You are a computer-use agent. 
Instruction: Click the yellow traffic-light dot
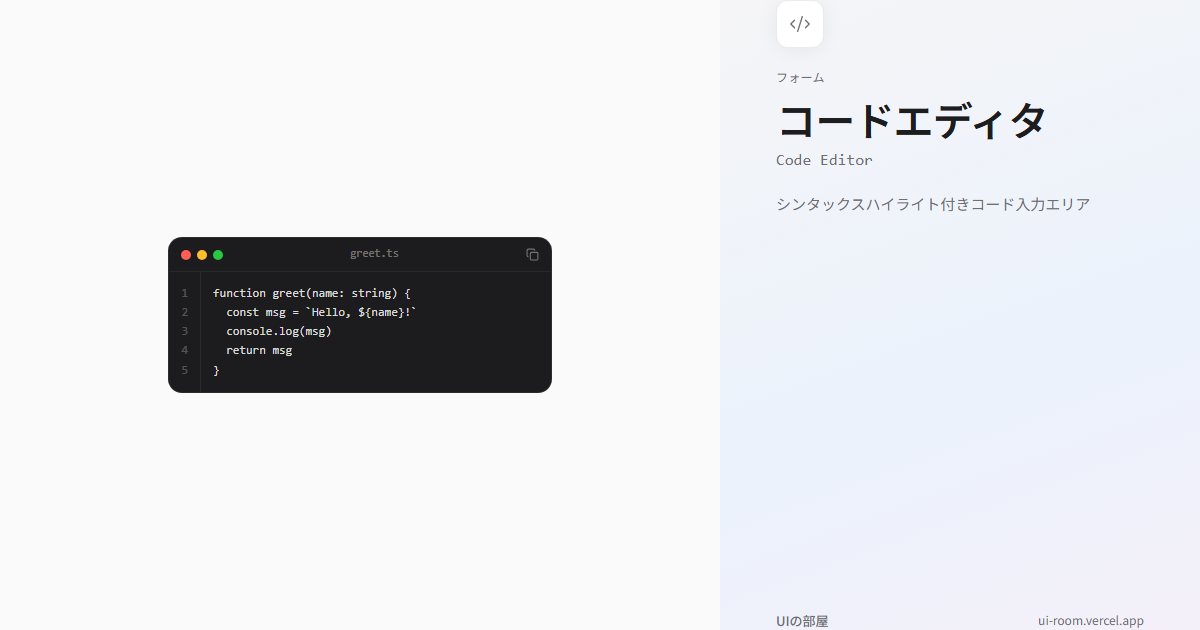click(202, 255)
